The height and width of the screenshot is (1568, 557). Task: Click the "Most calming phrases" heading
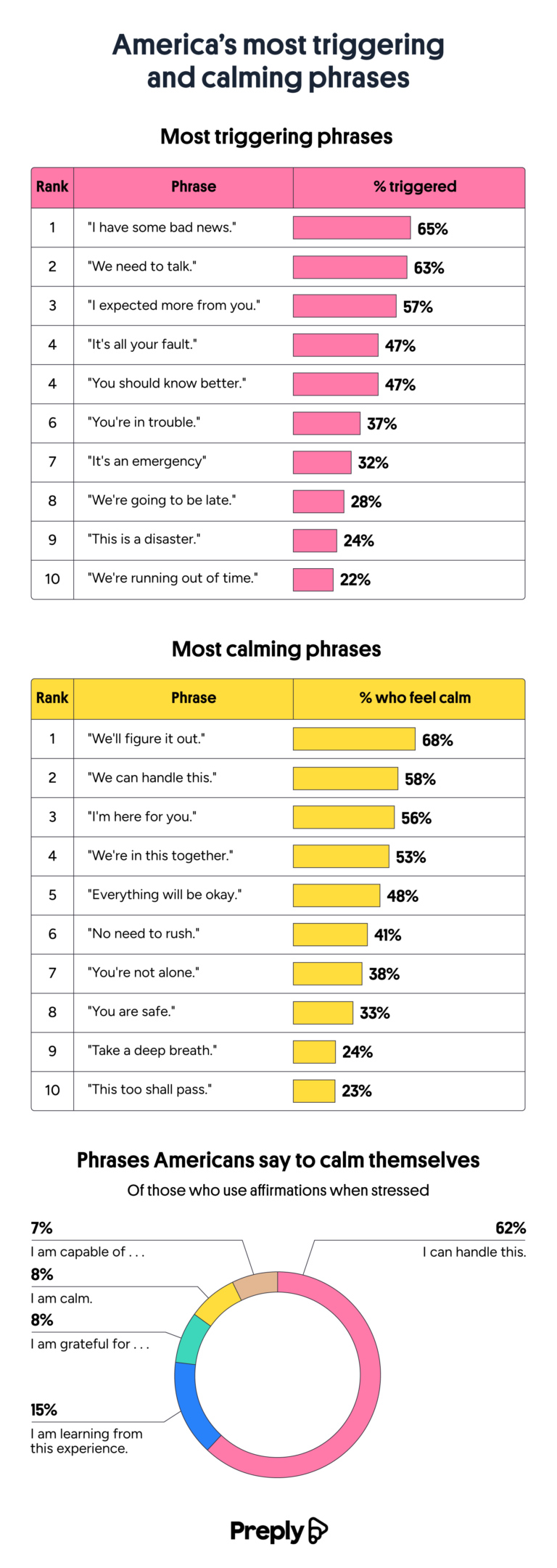tap(276, 649)
